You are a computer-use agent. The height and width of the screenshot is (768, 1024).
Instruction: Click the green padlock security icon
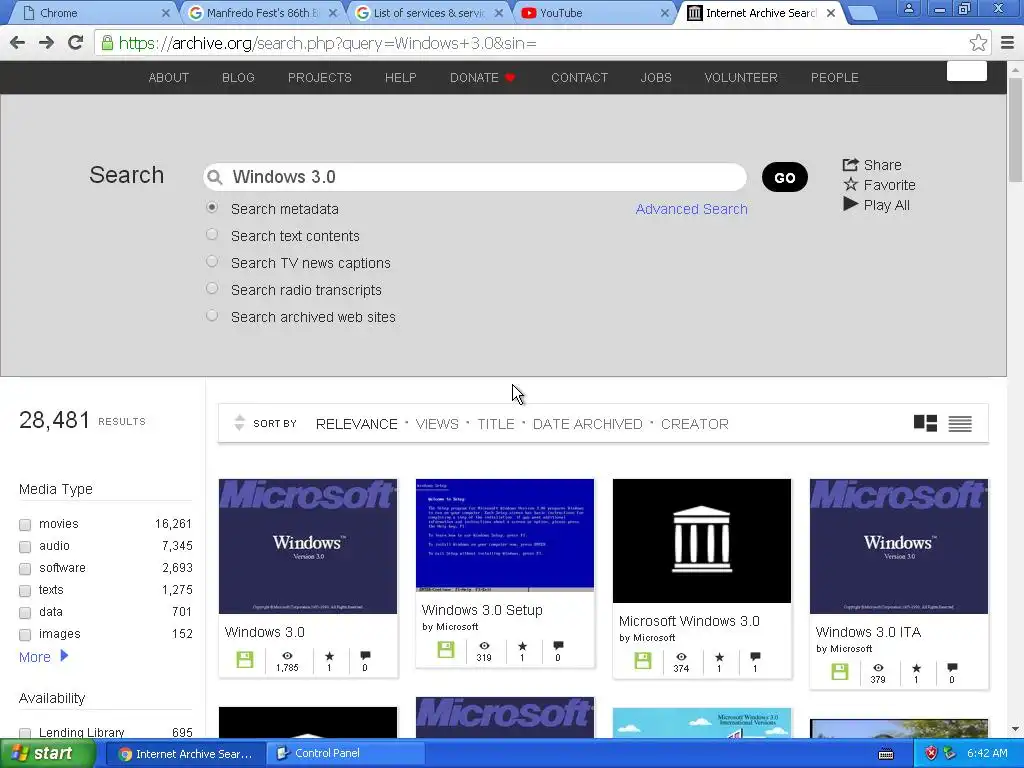(107, 43)
